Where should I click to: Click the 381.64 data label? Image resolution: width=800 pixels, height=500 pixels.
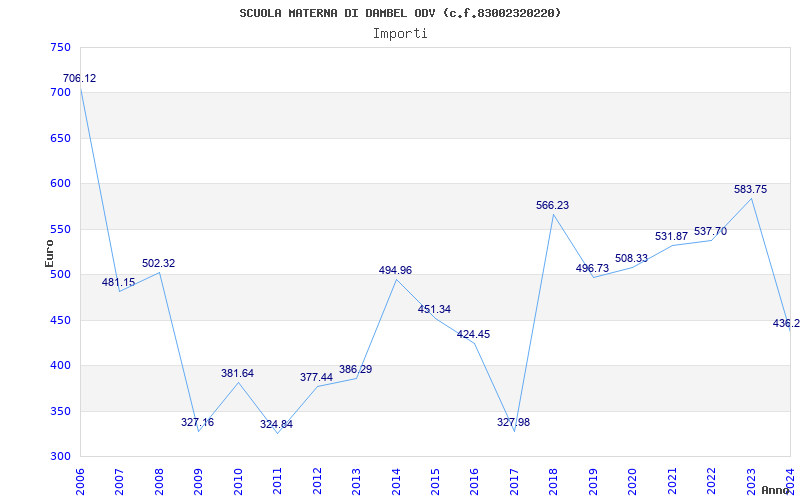tap(237, 373)
